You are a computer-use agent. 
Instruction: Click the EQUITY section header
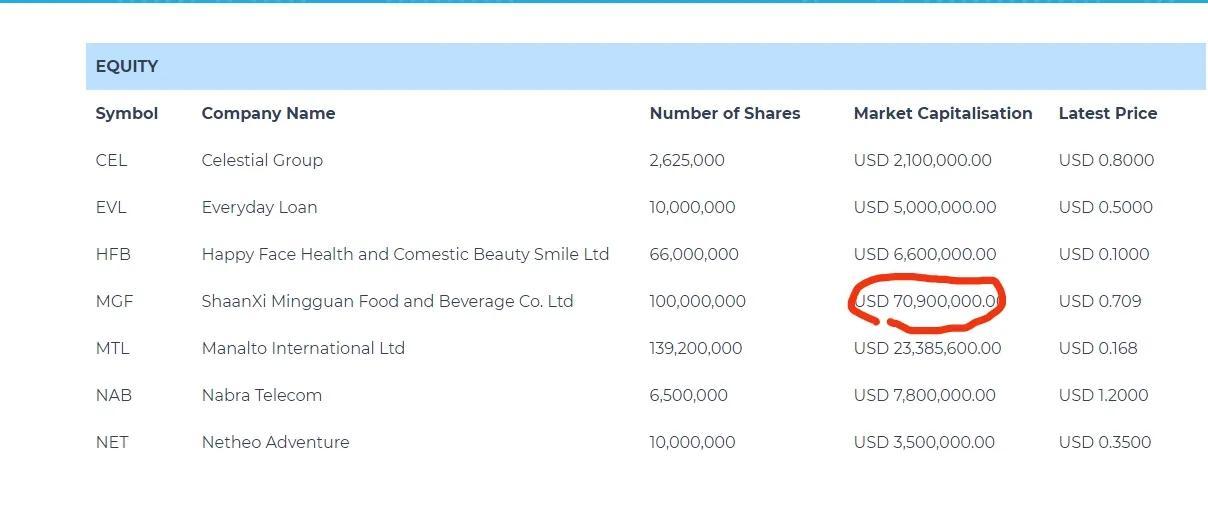coord(127,67)
